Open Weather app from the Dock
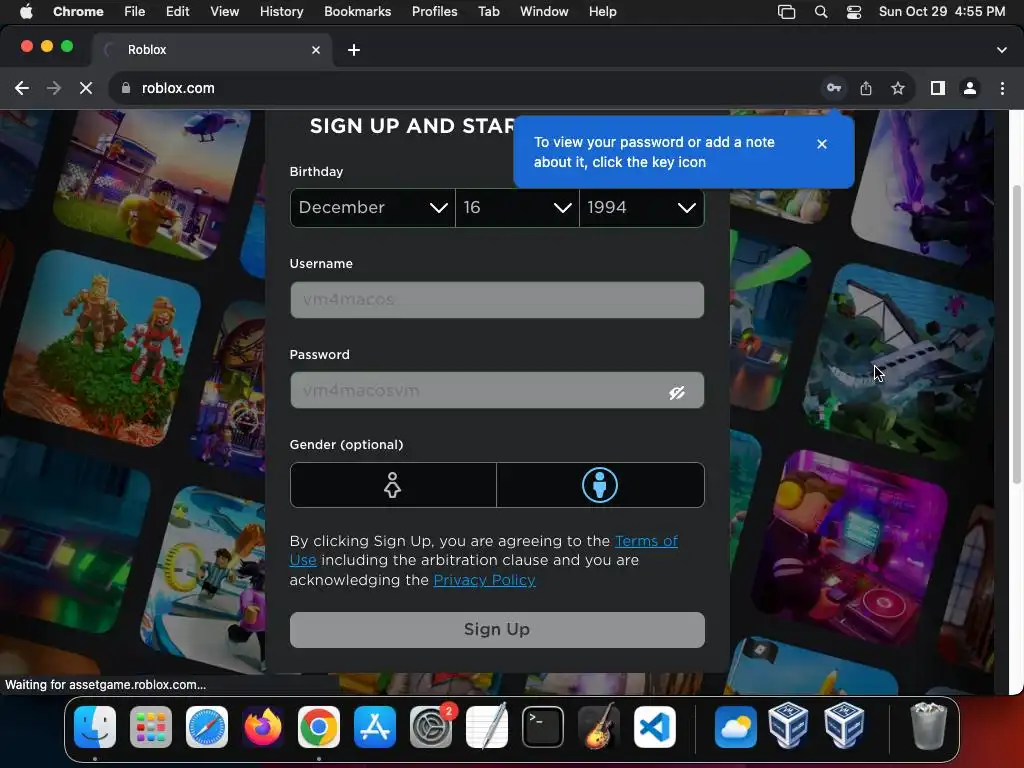1024x768 pixels. tap(736, 727)
